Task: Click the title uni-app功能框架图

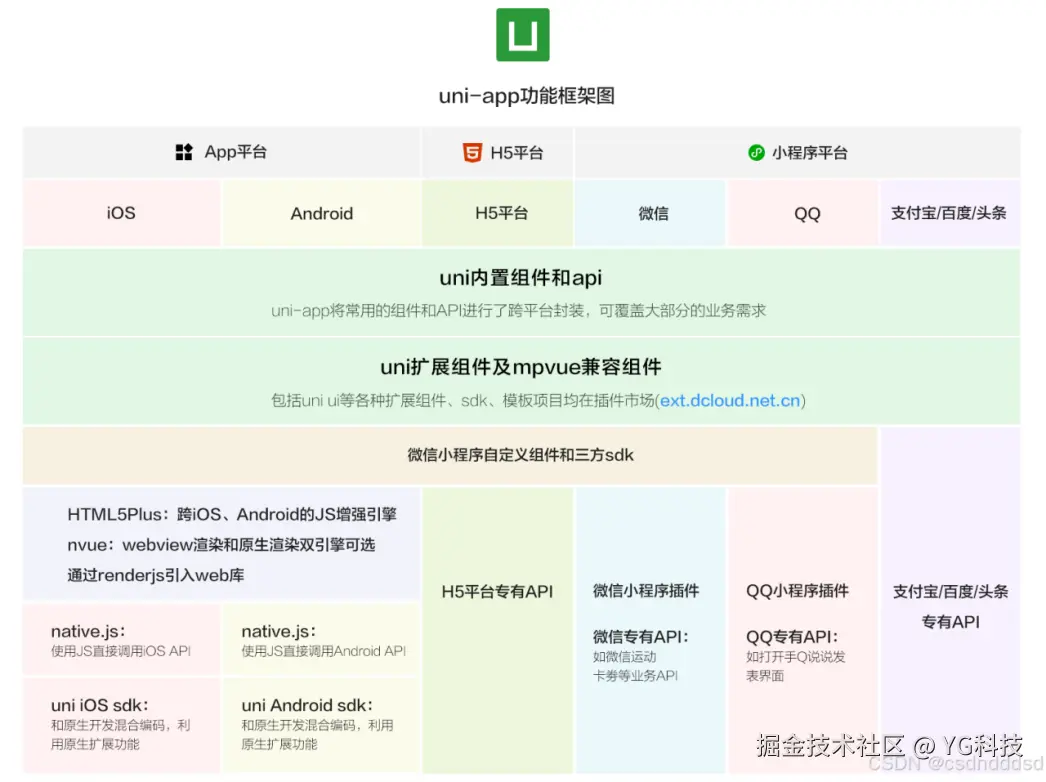Action: (526, 96)
